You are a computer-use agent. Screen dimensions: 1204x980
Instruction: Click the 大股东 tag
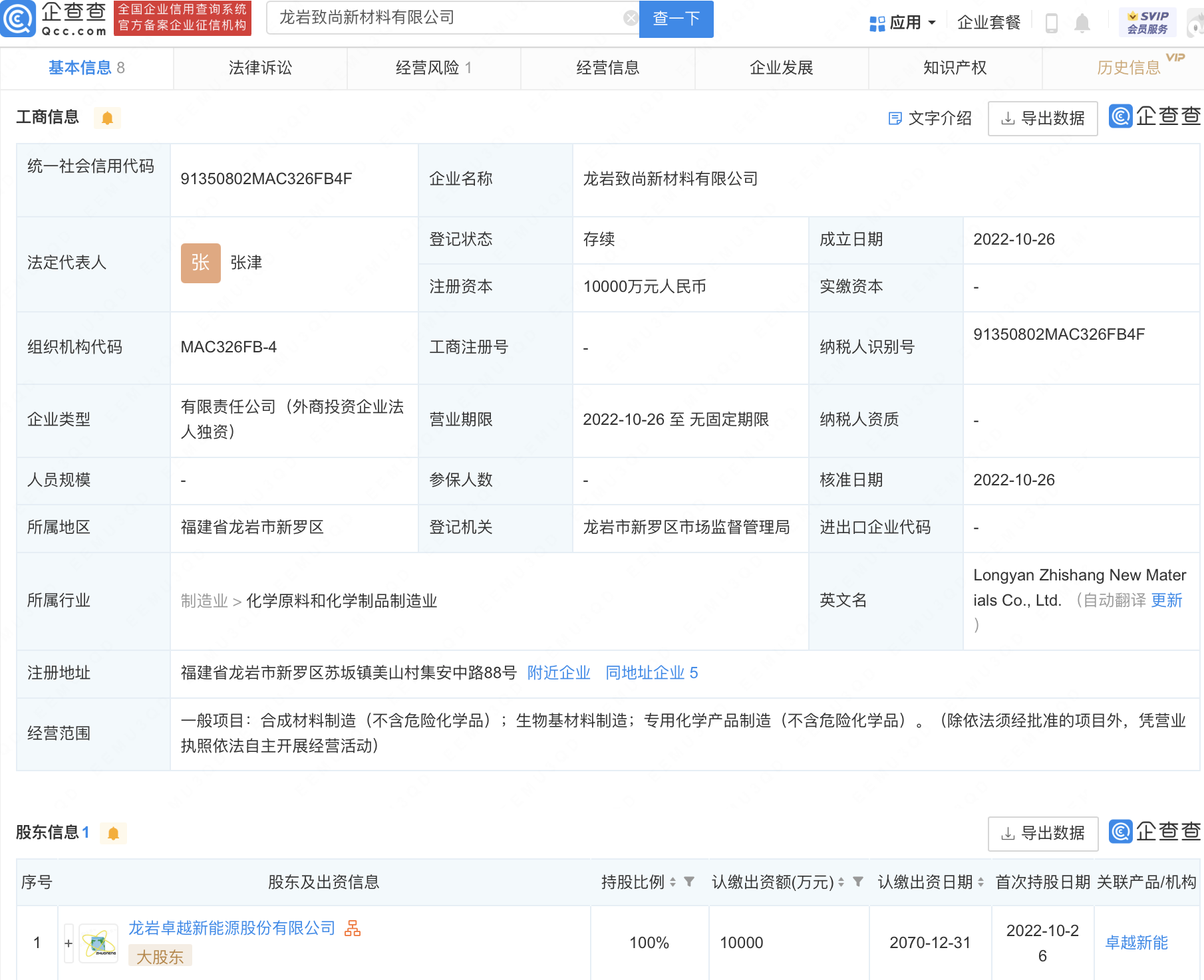click(160, 957)
